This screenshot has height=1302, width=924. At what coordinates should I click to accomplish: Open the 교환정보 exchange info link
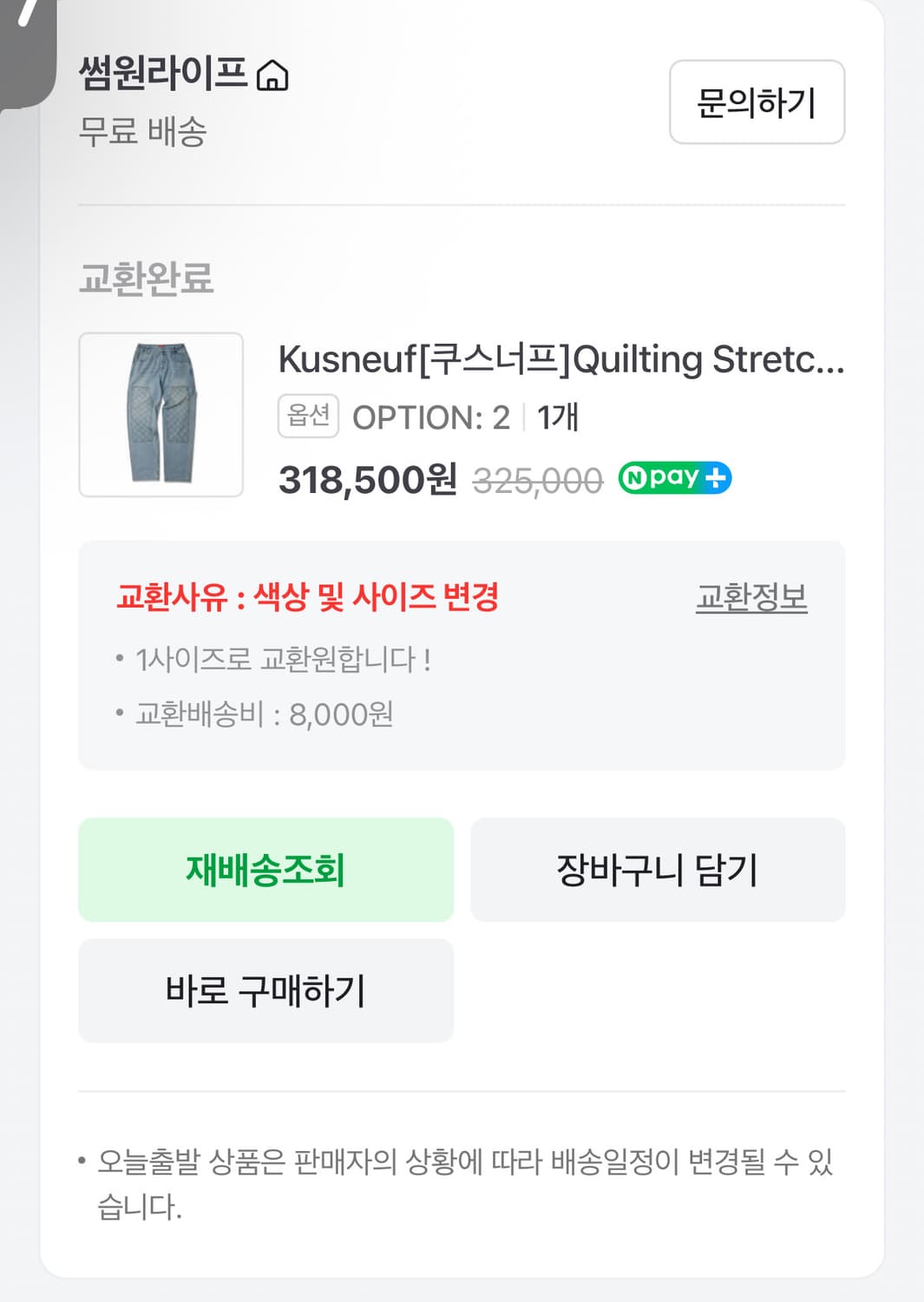point(751,597)
